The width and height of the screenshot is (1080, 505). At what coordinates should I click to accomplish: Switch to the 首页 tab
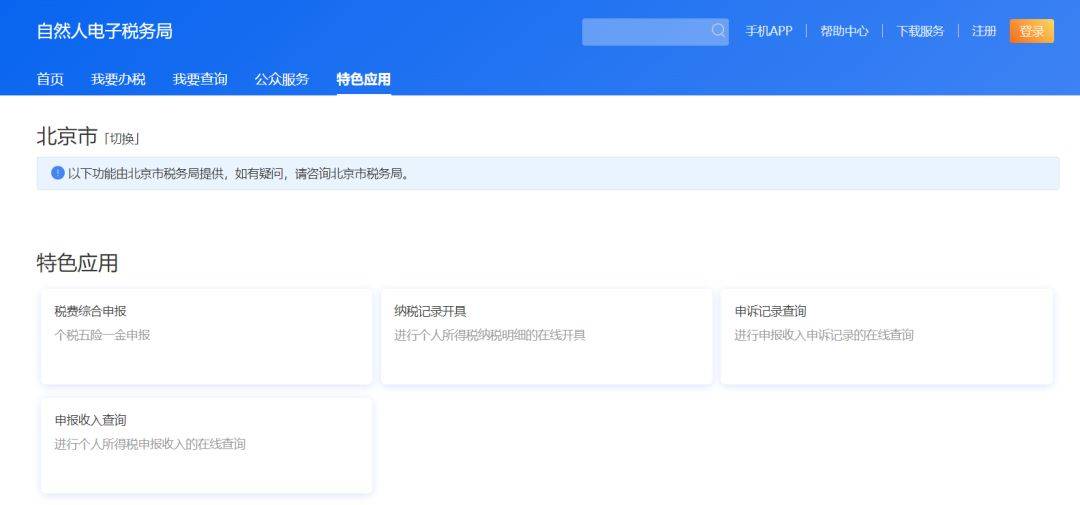point(50,79)
